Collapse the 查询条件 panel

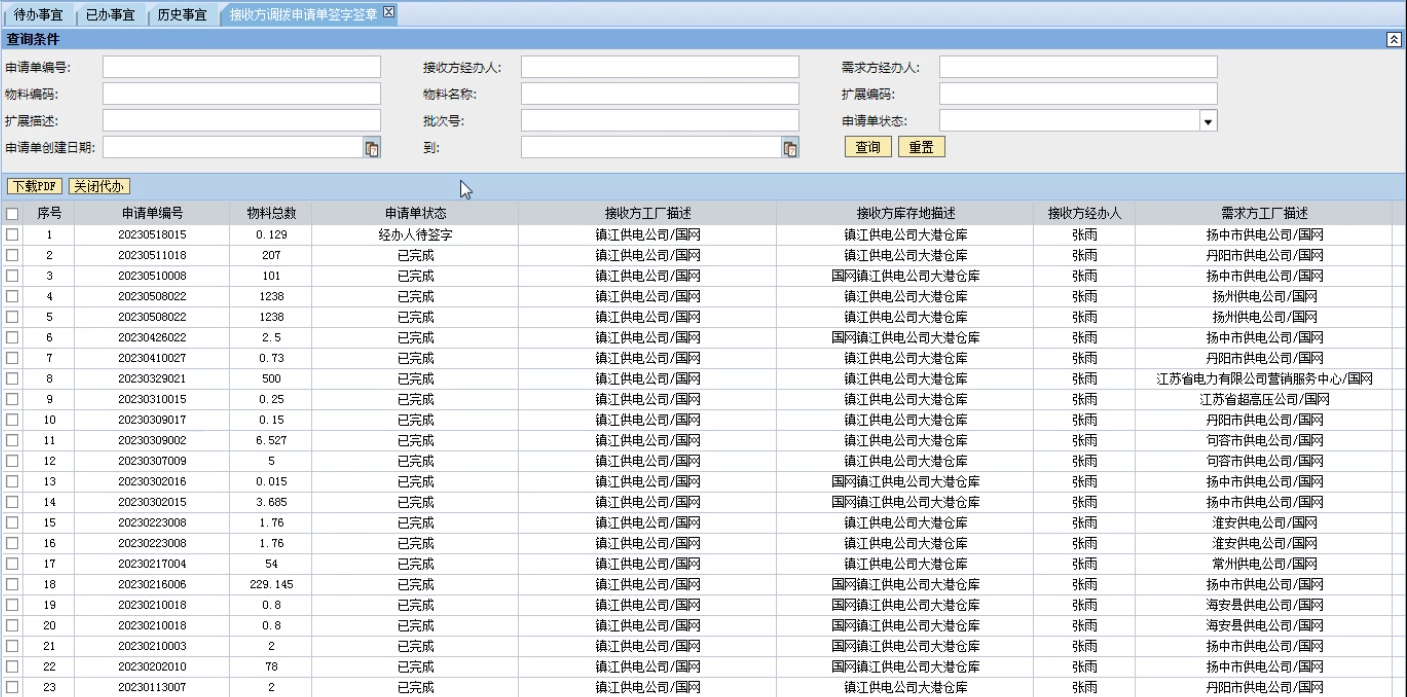(1393, 39)
